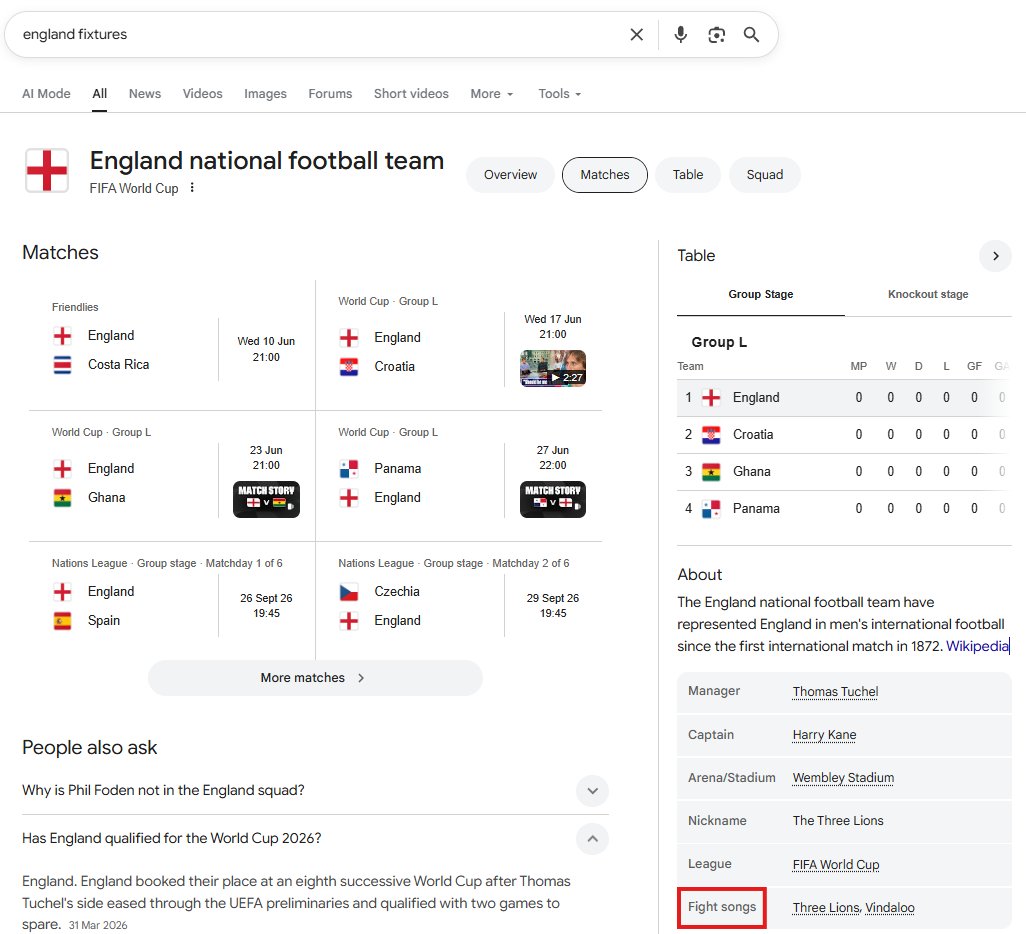Viewport: 1026px width, 934px height.
Task: Open the News tab
Action: 145,94
